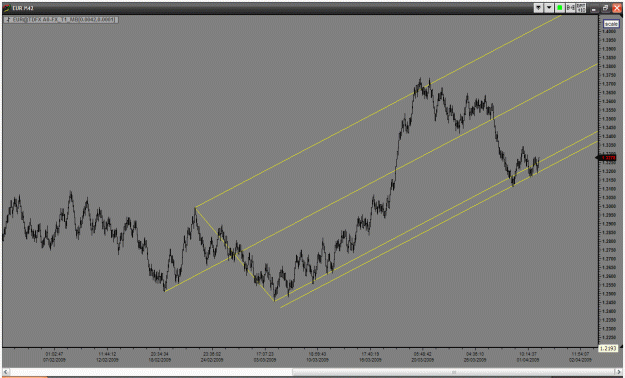Click the chart app icon in title bar

pos(6,8)
